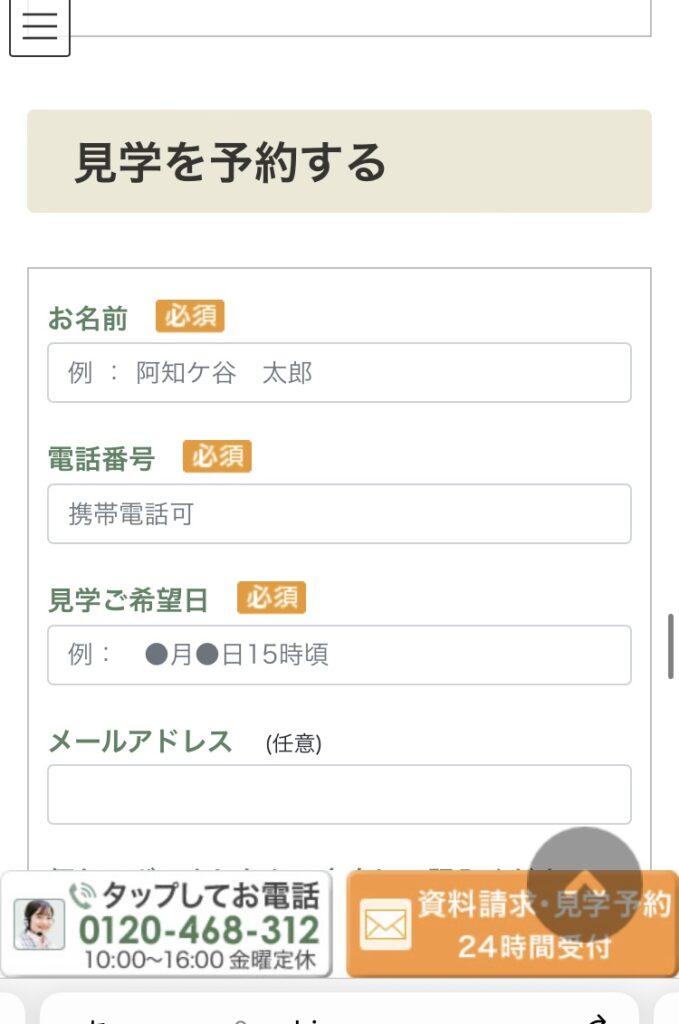Image resolution: width=679 pixels, height=1024 pixels.
Task: Select the 見学ご希望日 date field
Action: (x=340, y=654)
